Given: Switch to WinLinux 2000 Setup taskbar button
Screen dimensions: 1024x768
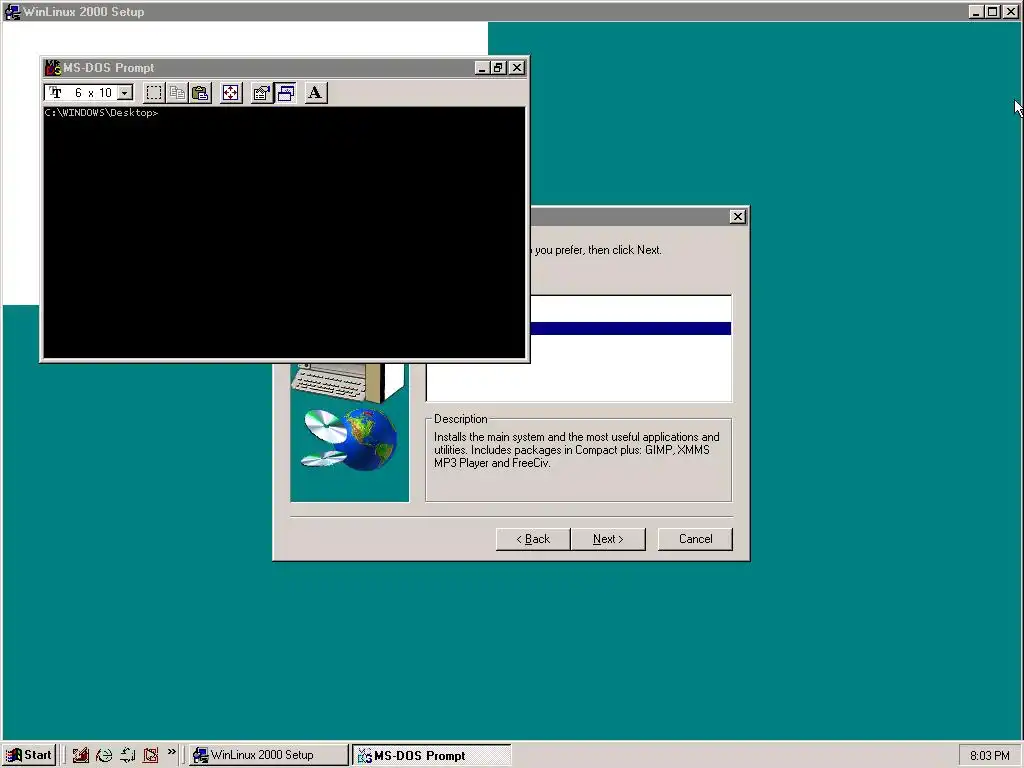Looking at the screenshot, I should click(269, 755).
